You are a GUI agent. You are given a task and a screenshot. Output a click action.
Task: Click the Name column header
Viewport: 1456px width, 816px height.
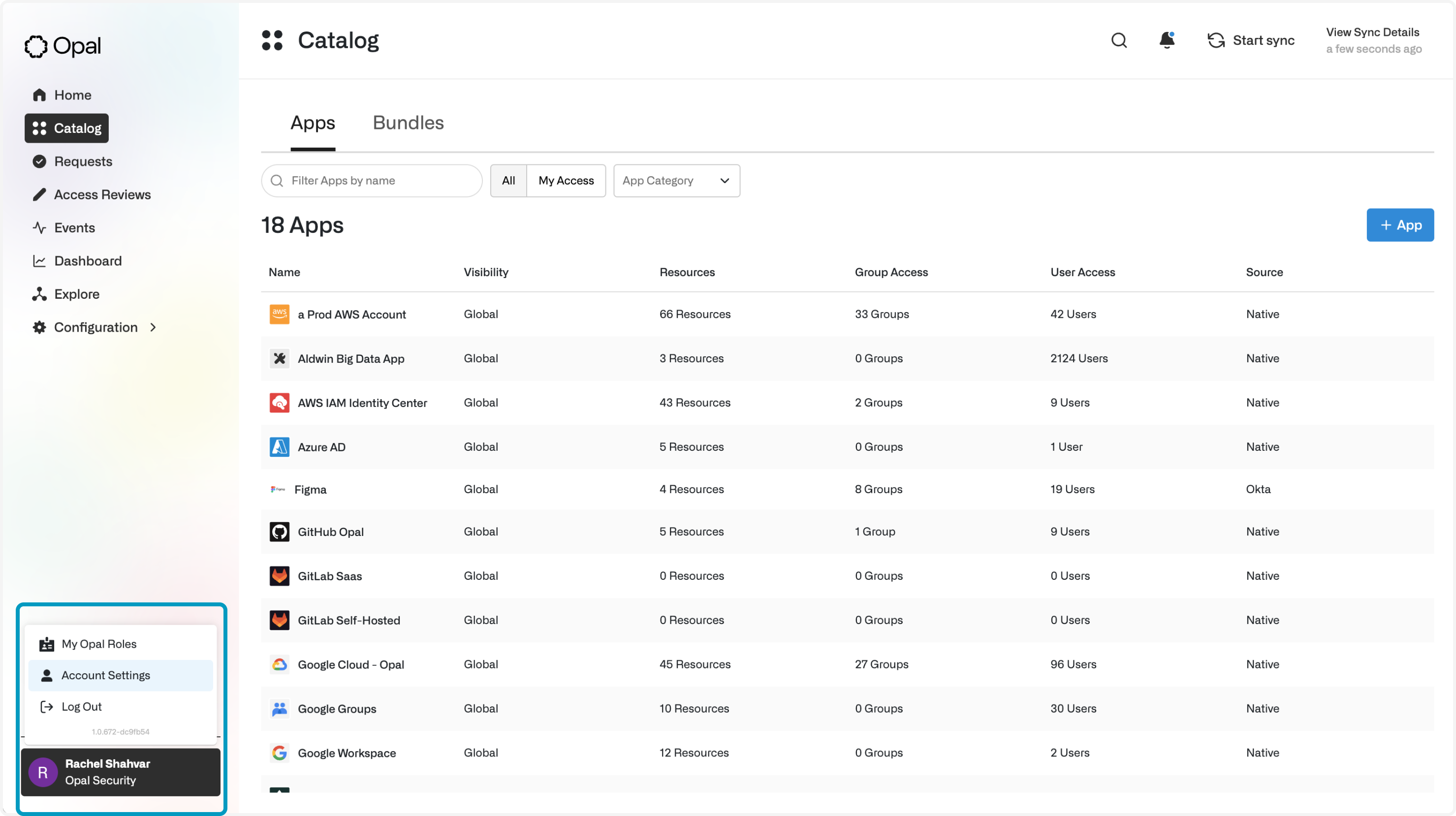click(285, 272)
